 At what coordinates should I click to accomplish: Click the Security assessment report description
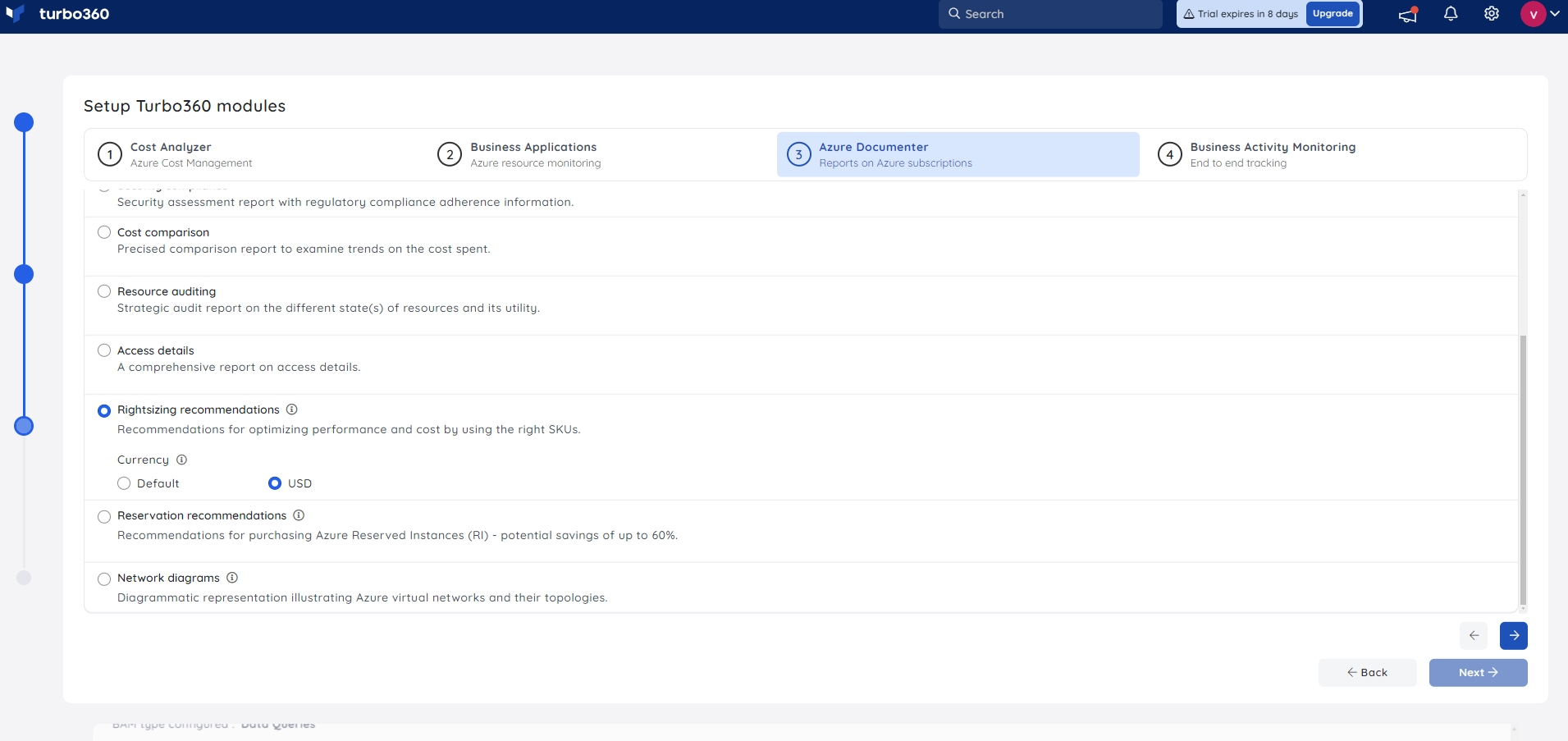click(x=345, y=202)
